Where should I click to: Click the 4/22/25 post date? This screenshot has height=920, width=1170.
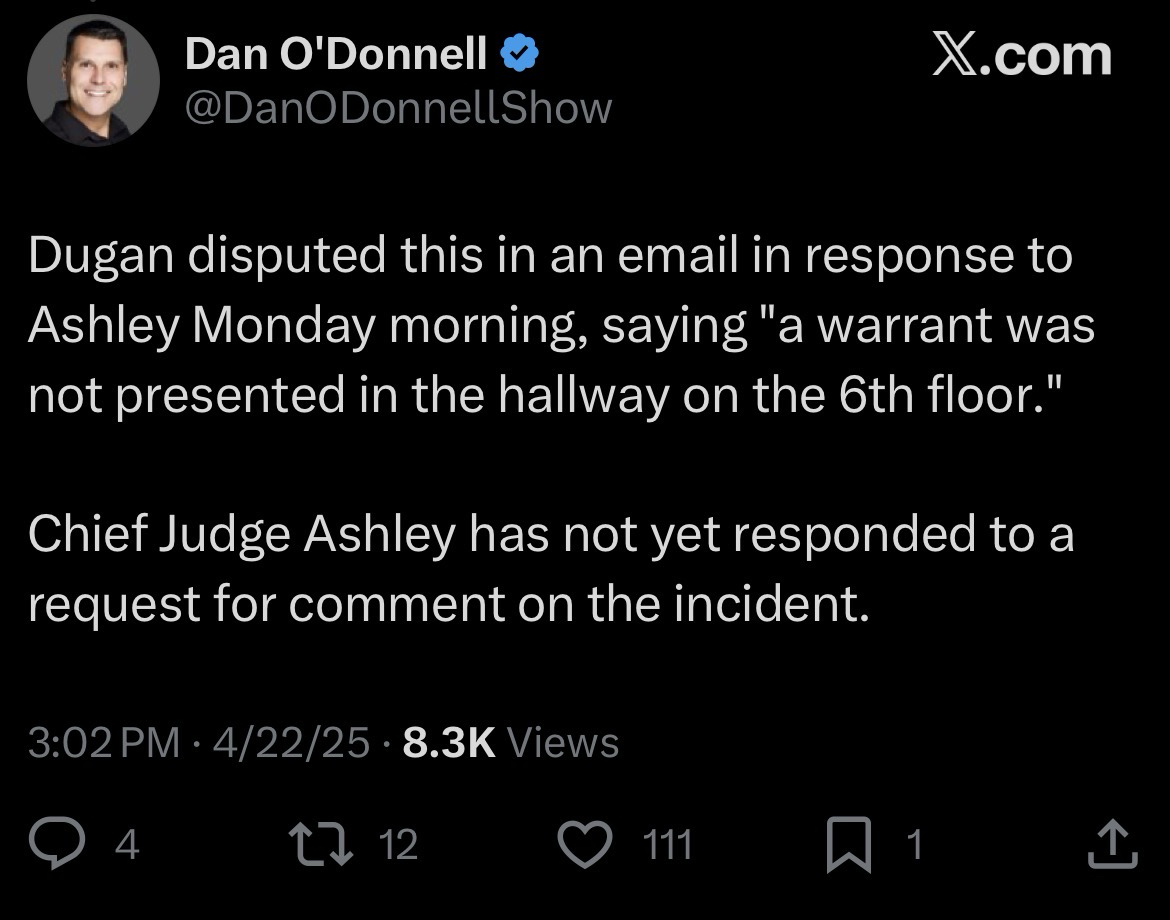click(x=284, y=743)
